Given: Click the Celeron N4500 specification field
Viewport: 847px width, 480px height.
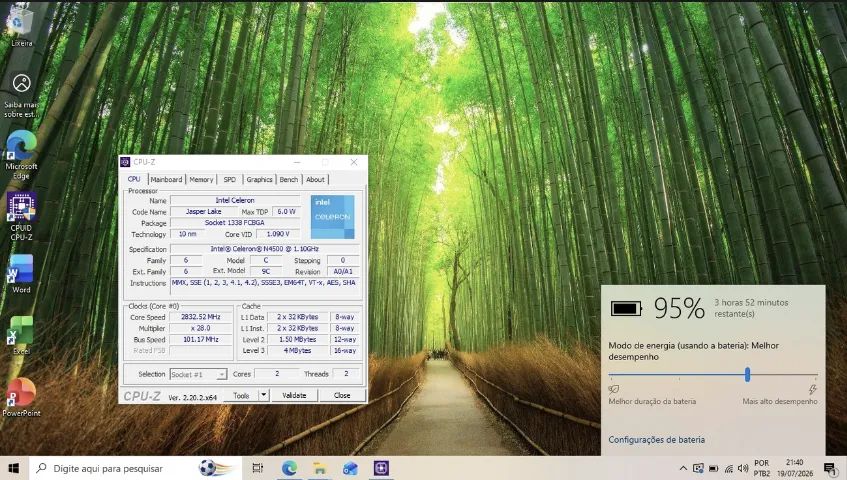Looking at the screenshot, I should 265,249.
